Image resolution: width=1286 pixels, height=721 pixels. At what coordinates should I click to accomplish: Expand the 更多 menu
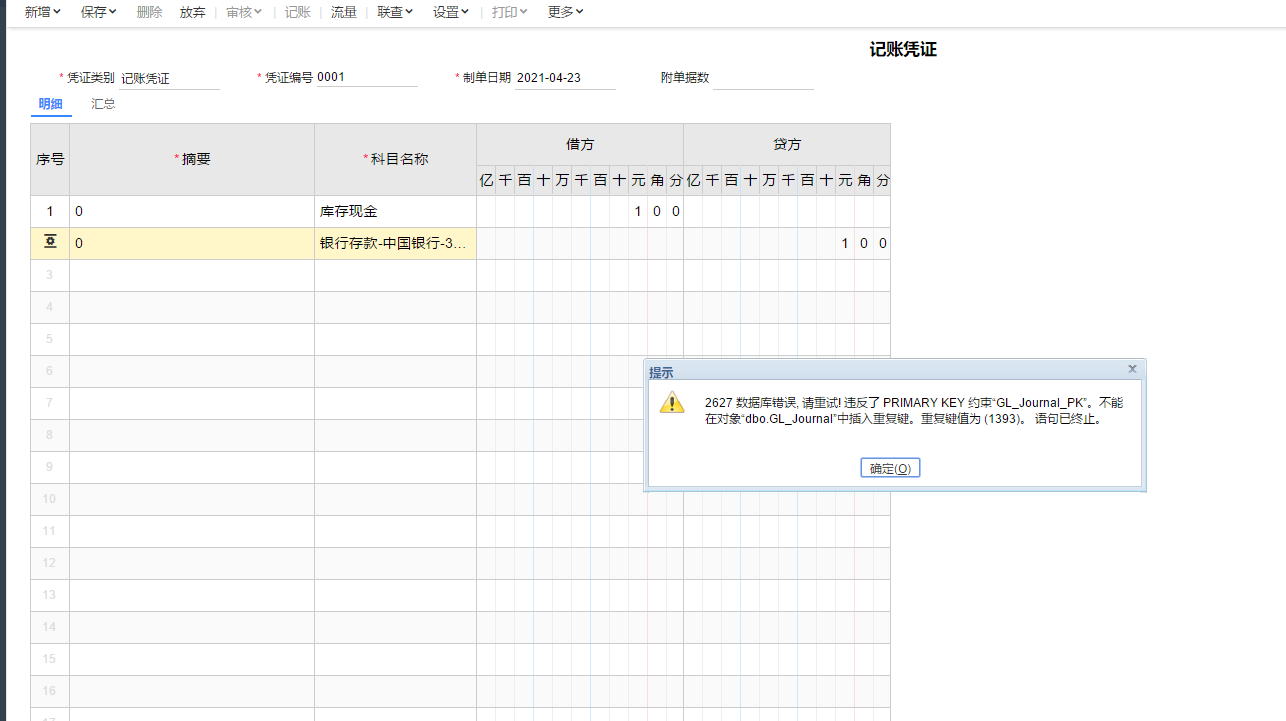pyautogui.click(x=566, y=12)
